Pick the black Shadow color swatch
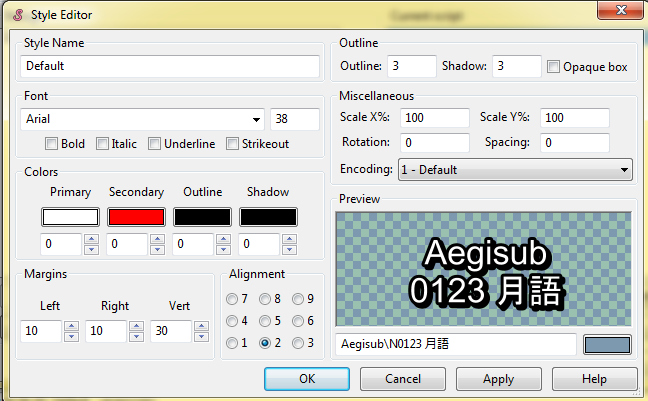This screenshot has height=401, width=648. pos(268,217)
